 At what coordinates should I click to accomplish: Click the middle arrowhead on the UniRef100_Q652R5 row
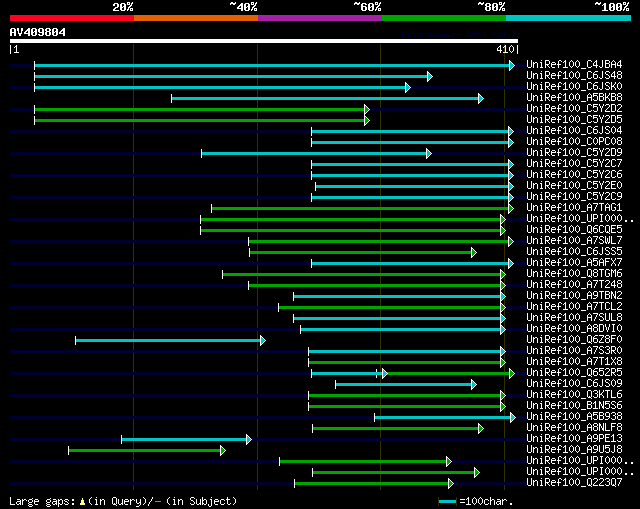coord(384,373)
